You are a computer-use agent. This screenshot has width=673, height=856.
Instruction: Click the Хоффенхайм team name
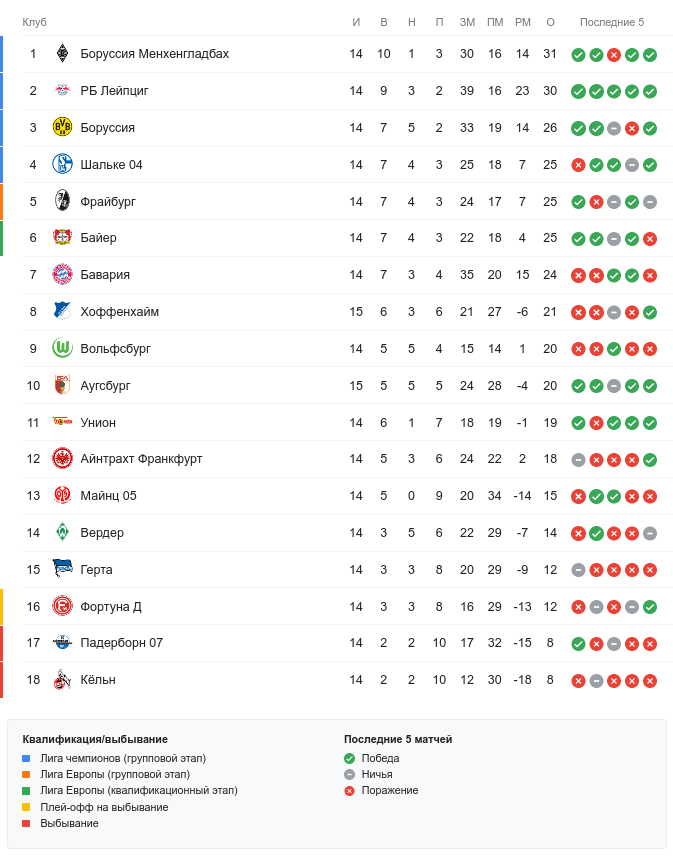pyautogui.click(x=119, y=312)
